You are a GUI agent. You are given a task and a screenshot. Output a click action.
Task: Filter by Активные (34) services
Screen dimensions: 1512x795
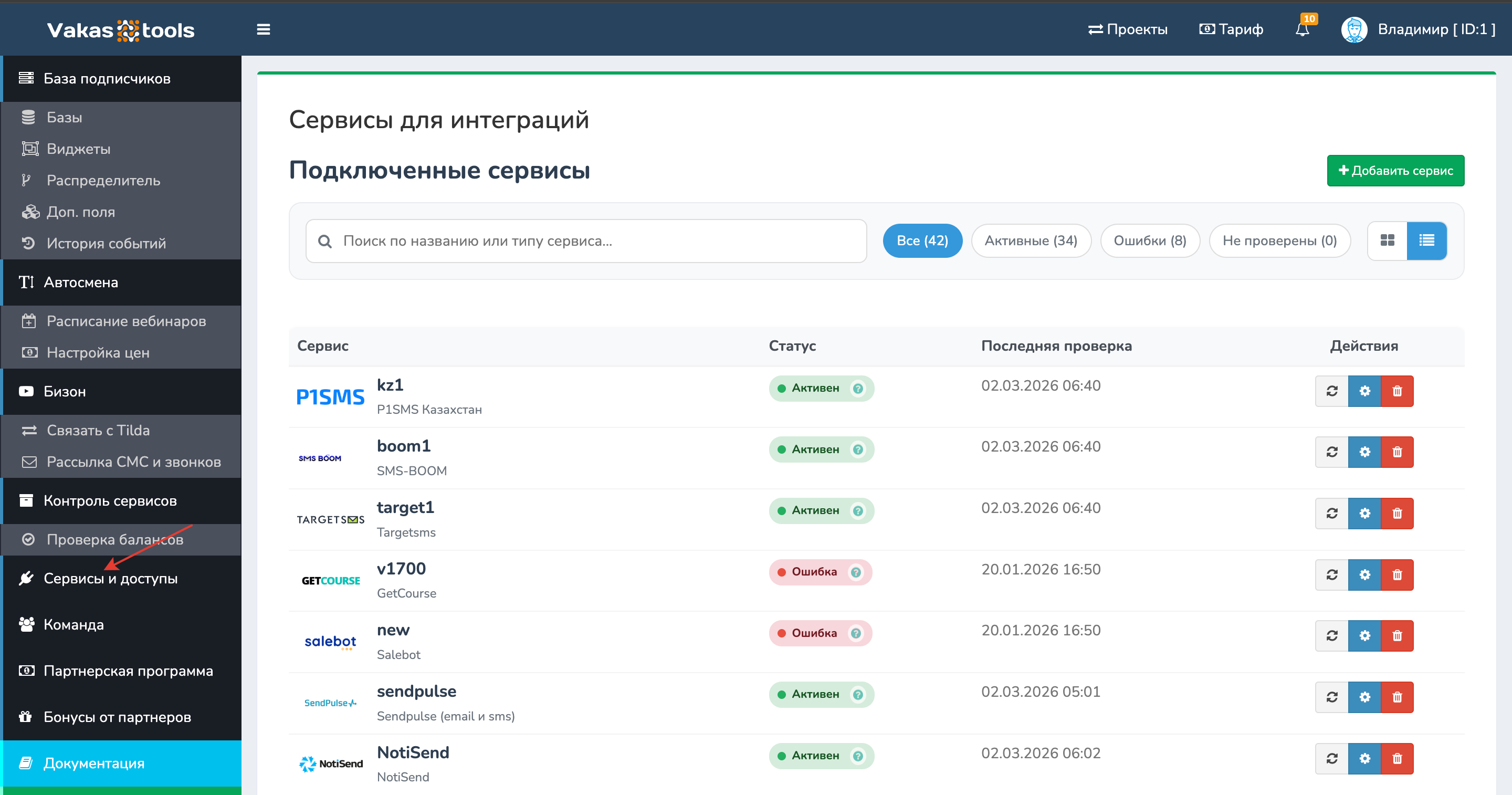(1031, 240)
